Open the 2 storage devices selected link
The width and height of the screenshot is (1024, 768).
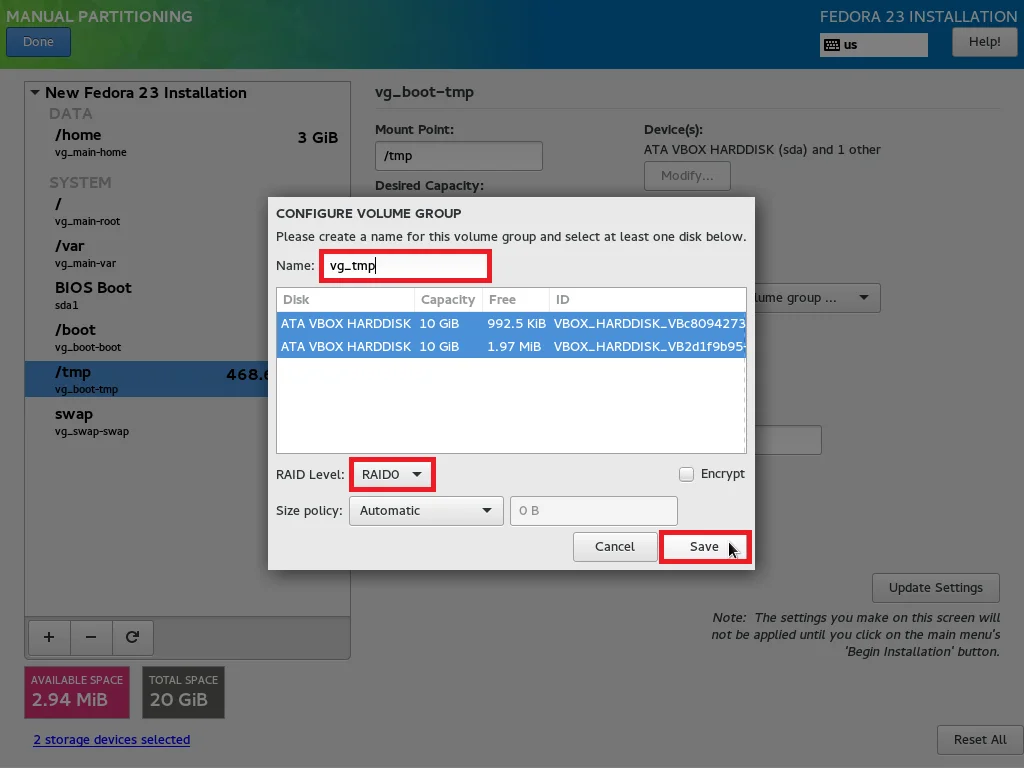coord(112,739)
